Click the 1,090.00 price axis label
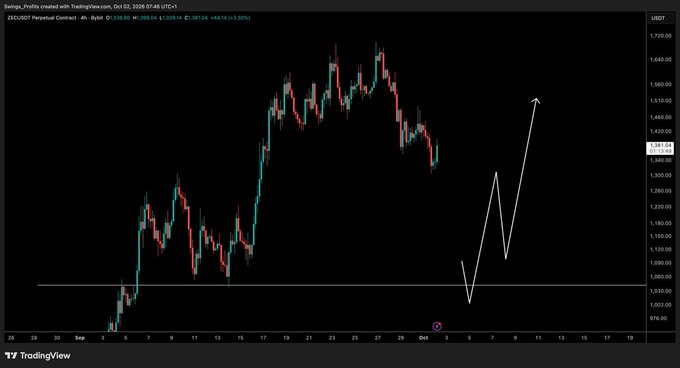Screen dimensions: 680x368 [x=660, y=263]
